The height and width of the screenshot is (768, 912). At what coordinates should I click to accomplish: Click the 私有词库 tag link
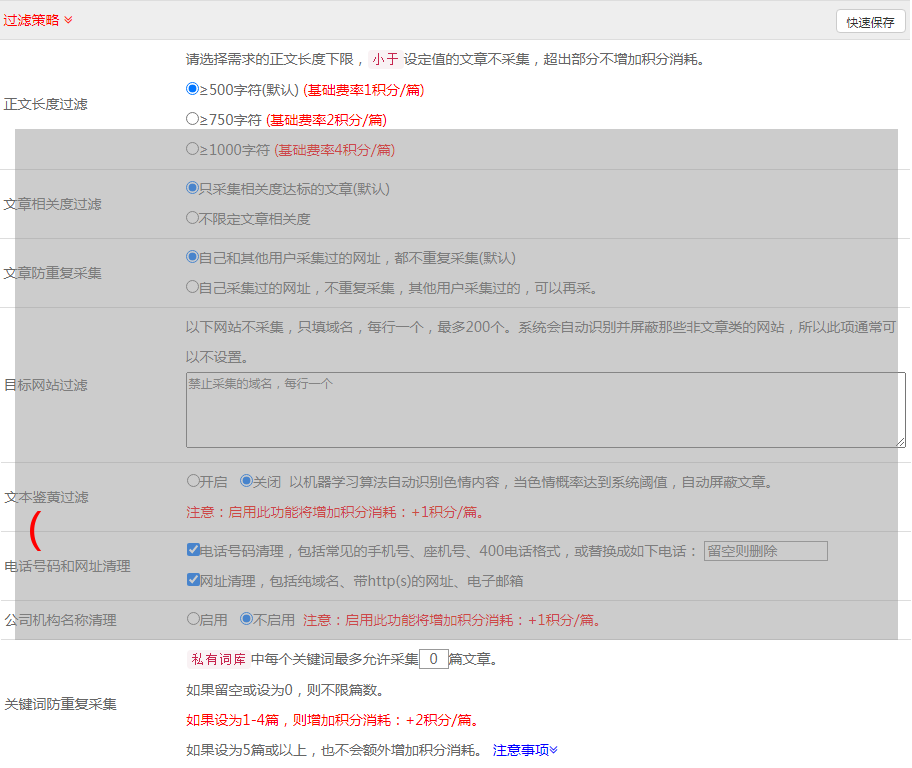click(x=216, y=659)
